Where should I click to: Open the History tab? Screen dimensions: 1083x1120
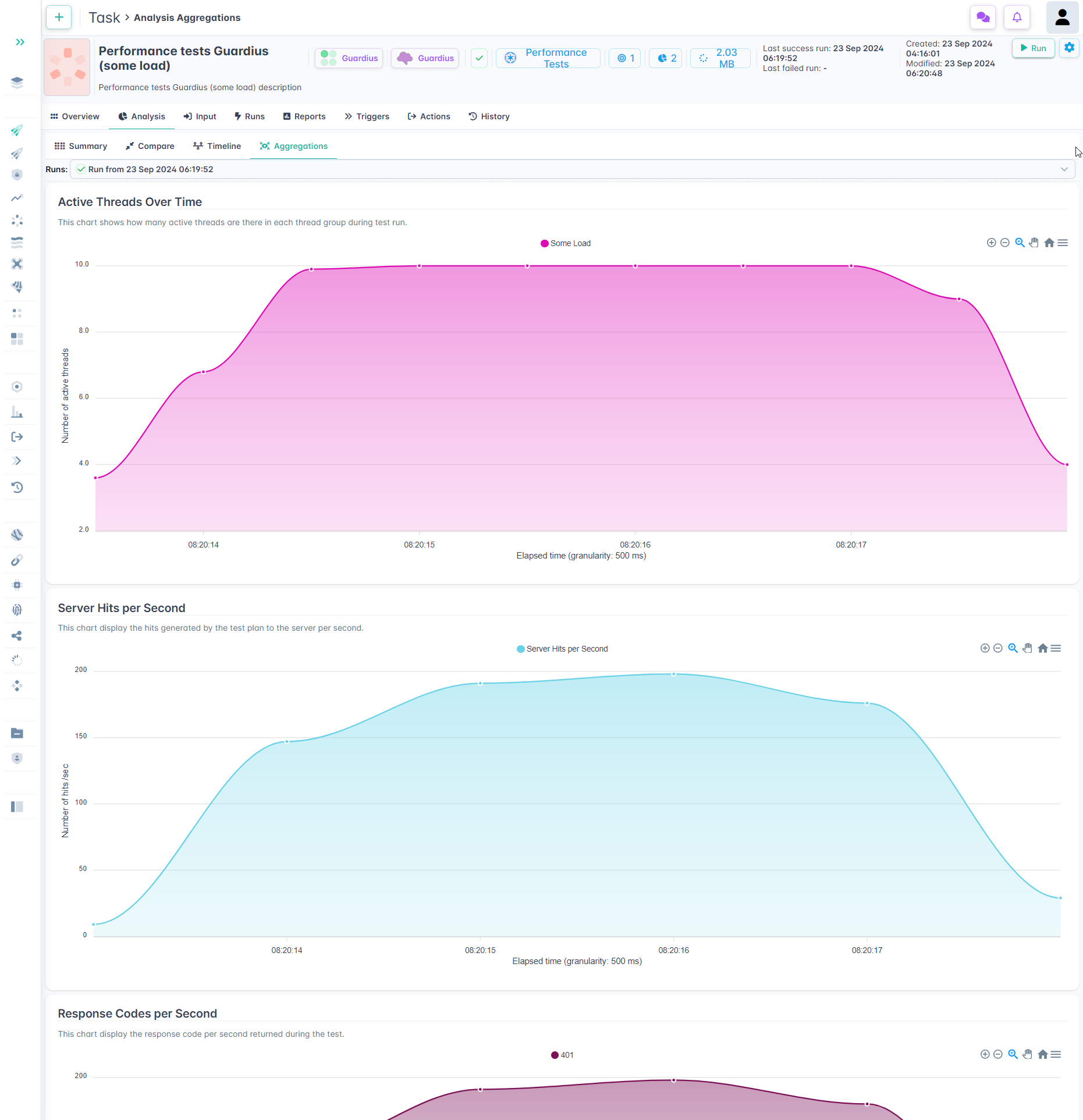click(489, 116)
